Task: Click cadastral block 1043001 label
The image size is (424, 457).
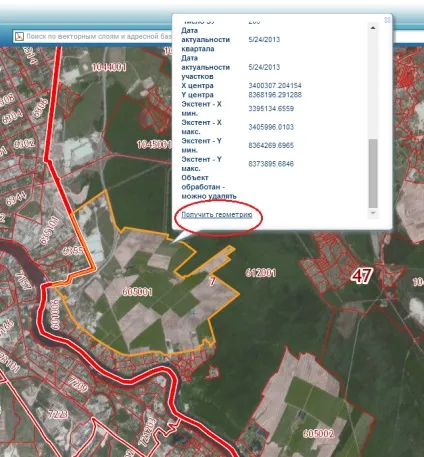Action: pos(154,144)
